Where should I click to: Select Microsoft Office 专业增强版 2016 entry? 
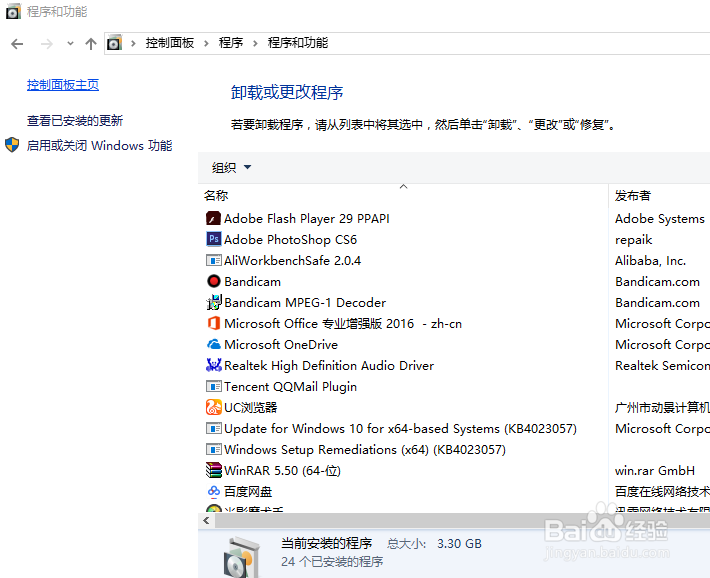click(343, 323)
